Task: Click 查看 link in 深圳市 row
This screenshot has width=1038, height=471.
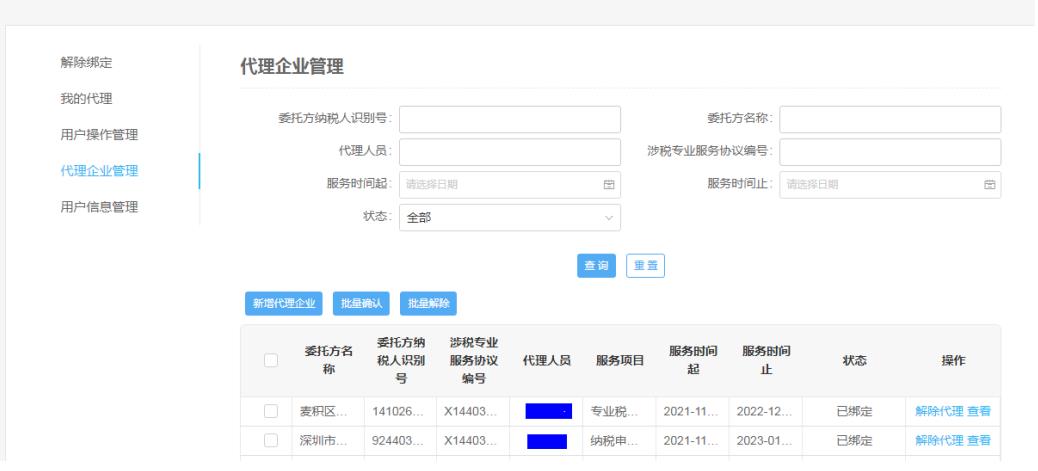Action: (979, 441)
